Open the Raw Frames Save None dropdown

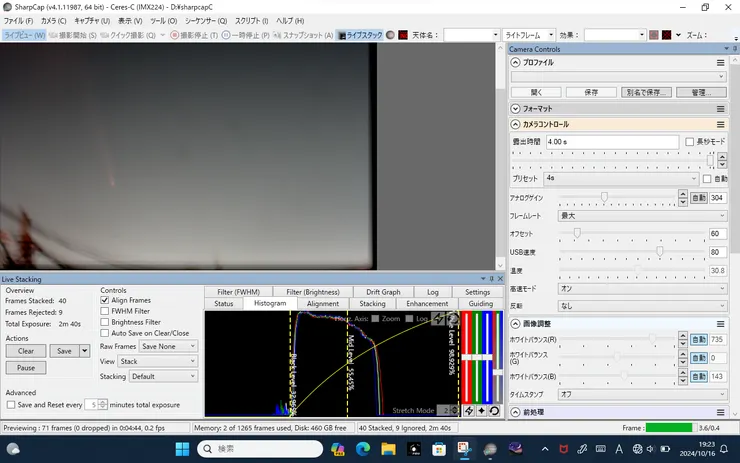coord(168,346)
